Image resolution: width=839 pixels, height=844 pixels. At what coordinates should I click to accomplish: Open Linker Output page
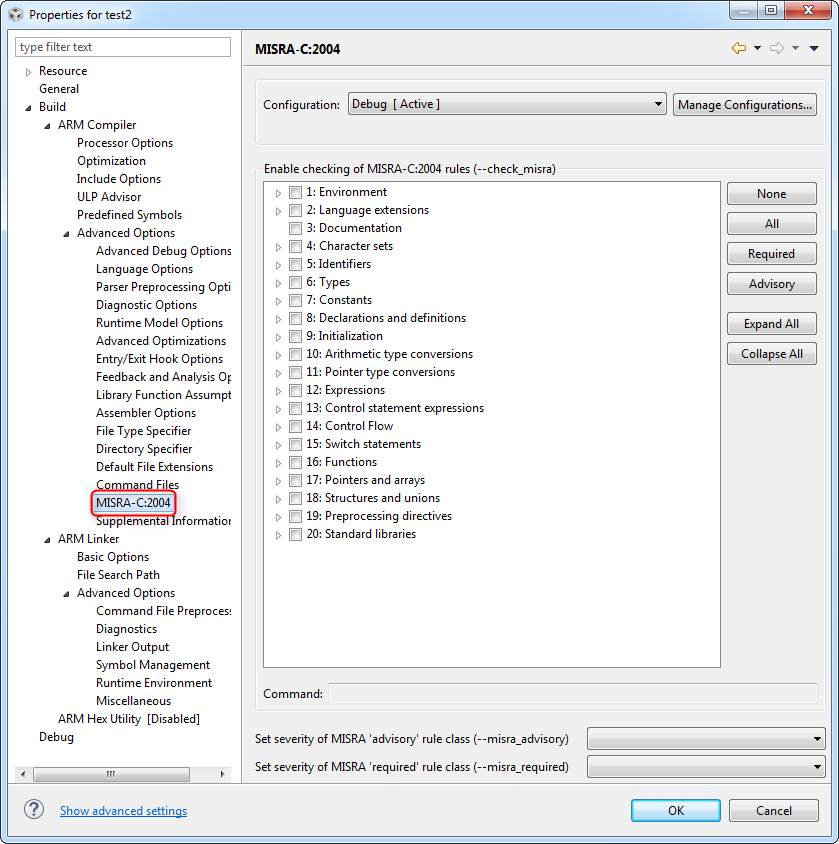pos(132,647)
